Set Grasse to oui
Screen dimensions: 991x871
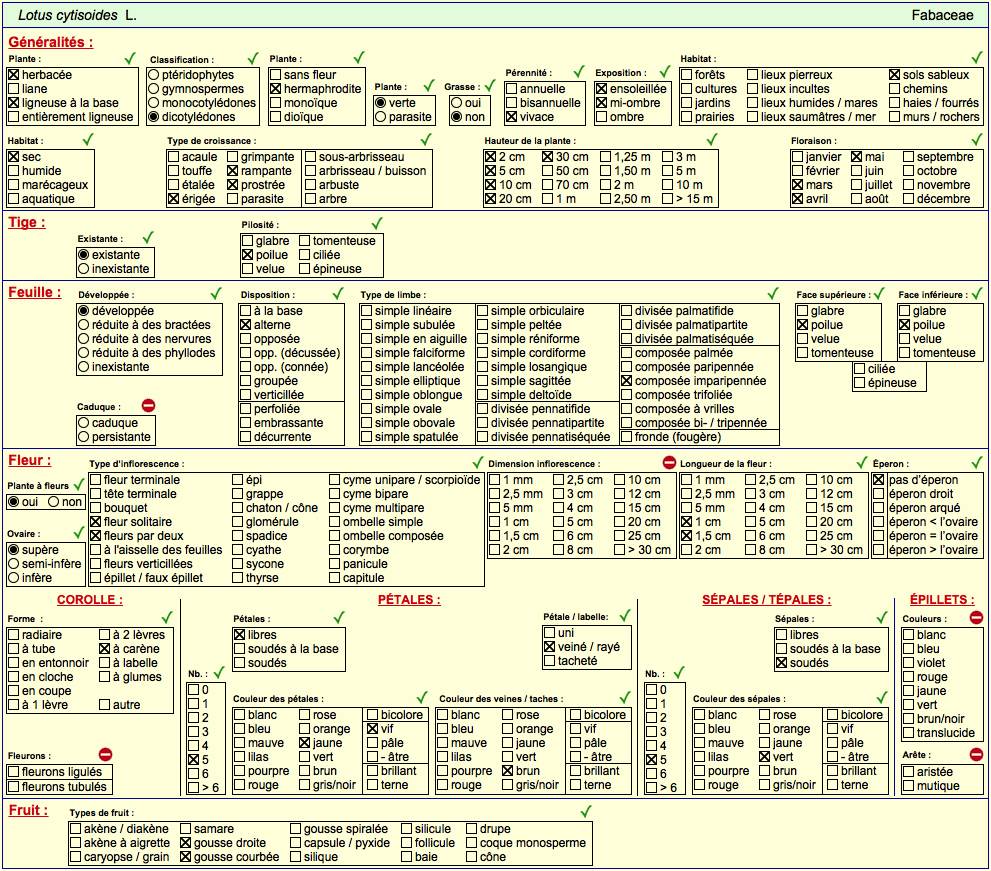click(x=456, y=103)
